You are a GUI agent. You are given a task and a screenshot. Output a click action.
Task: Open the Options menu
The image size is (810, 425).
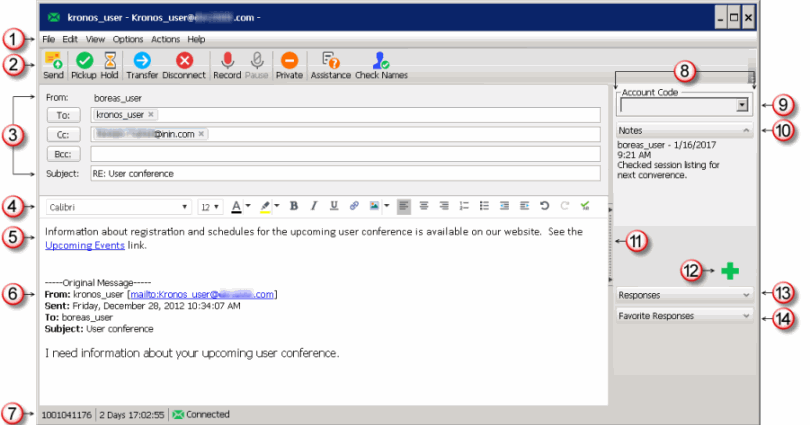(127, 39)
